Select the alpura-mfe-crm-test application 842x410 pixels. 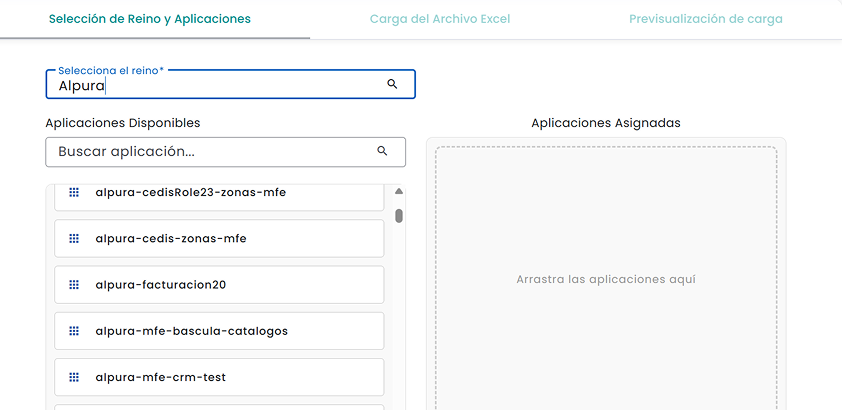[219, 377]
